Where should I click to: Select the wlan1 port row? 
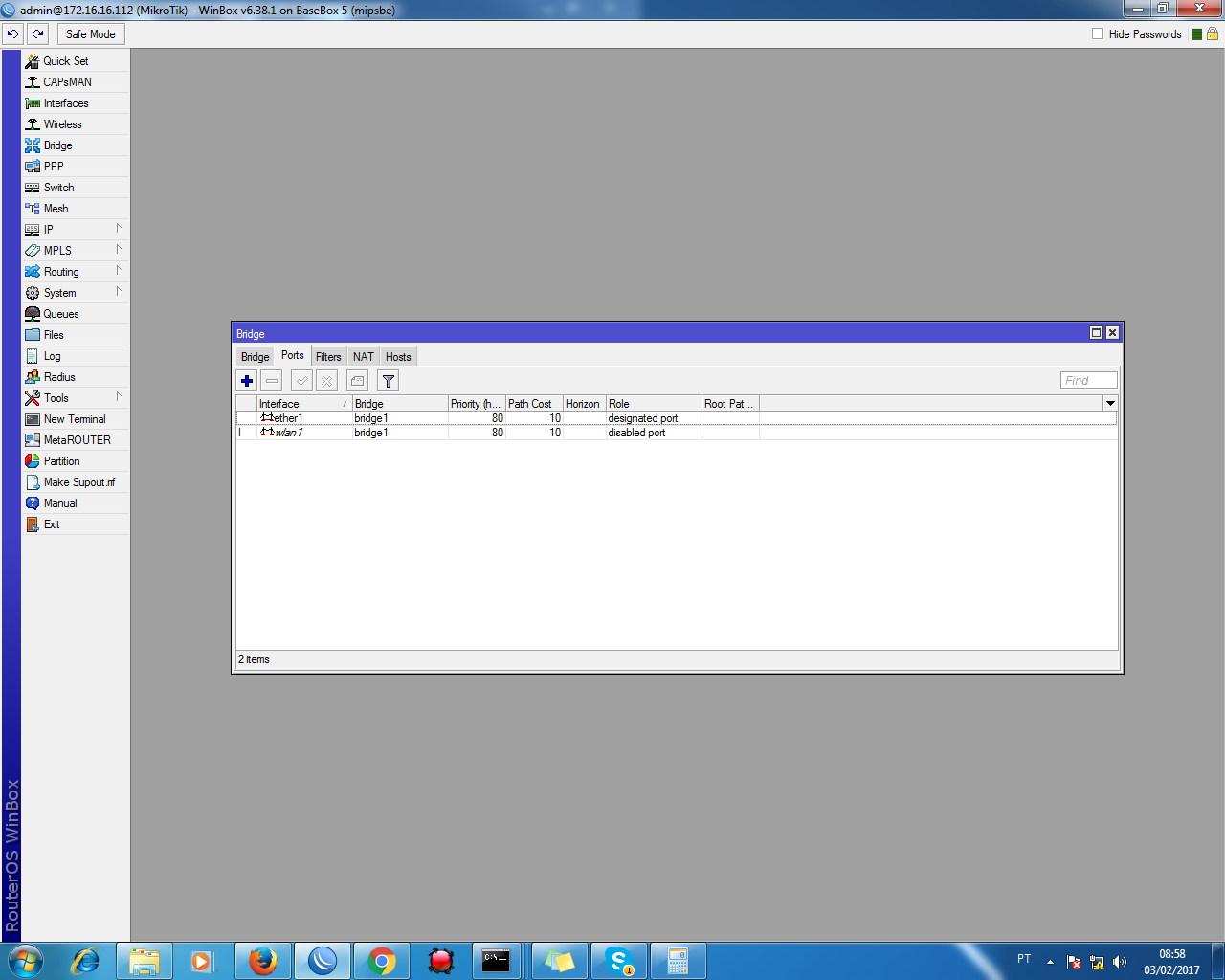[x=677, y=433]
